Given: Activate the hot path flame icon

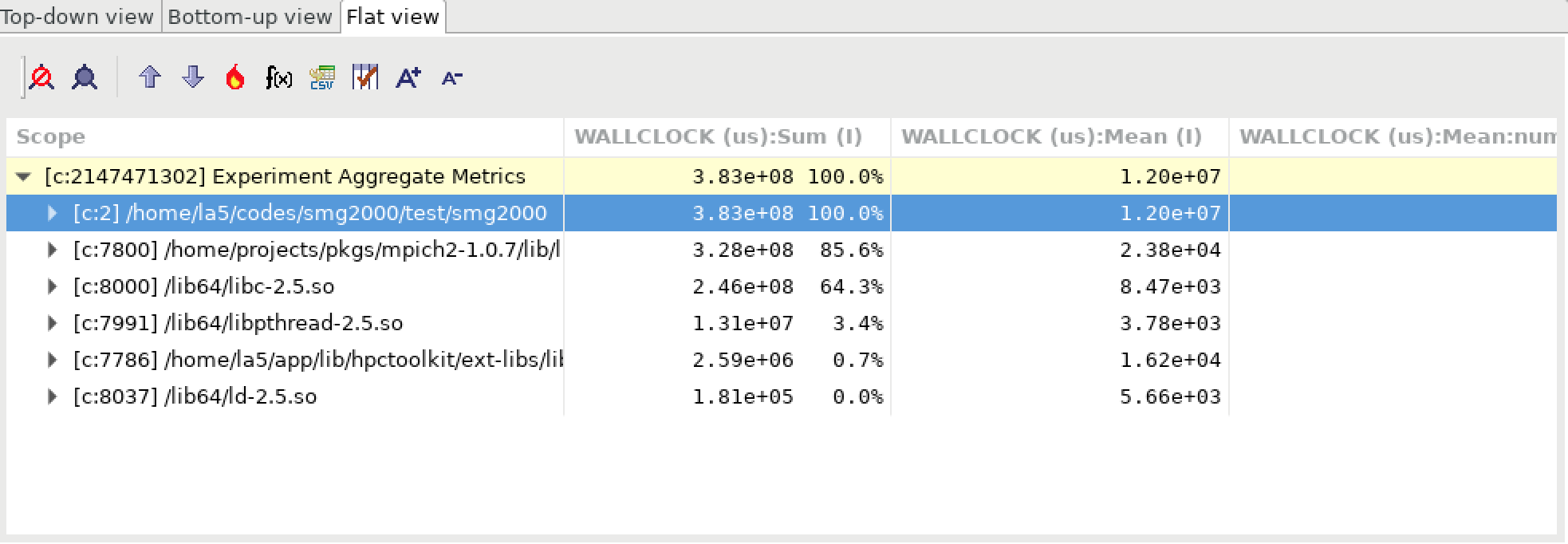Looking at the screenshot, I should pyautogui.click(x=234, y=77).
